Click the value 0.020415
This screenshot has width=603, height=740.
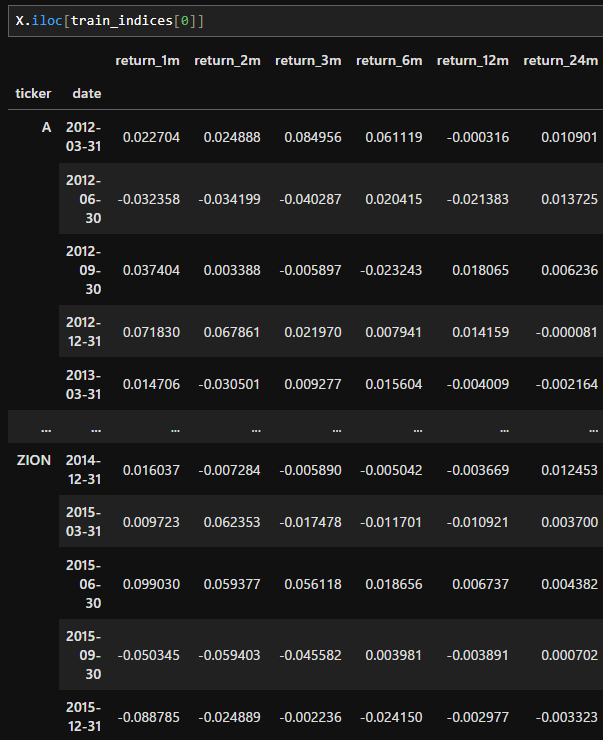point(394,199)
